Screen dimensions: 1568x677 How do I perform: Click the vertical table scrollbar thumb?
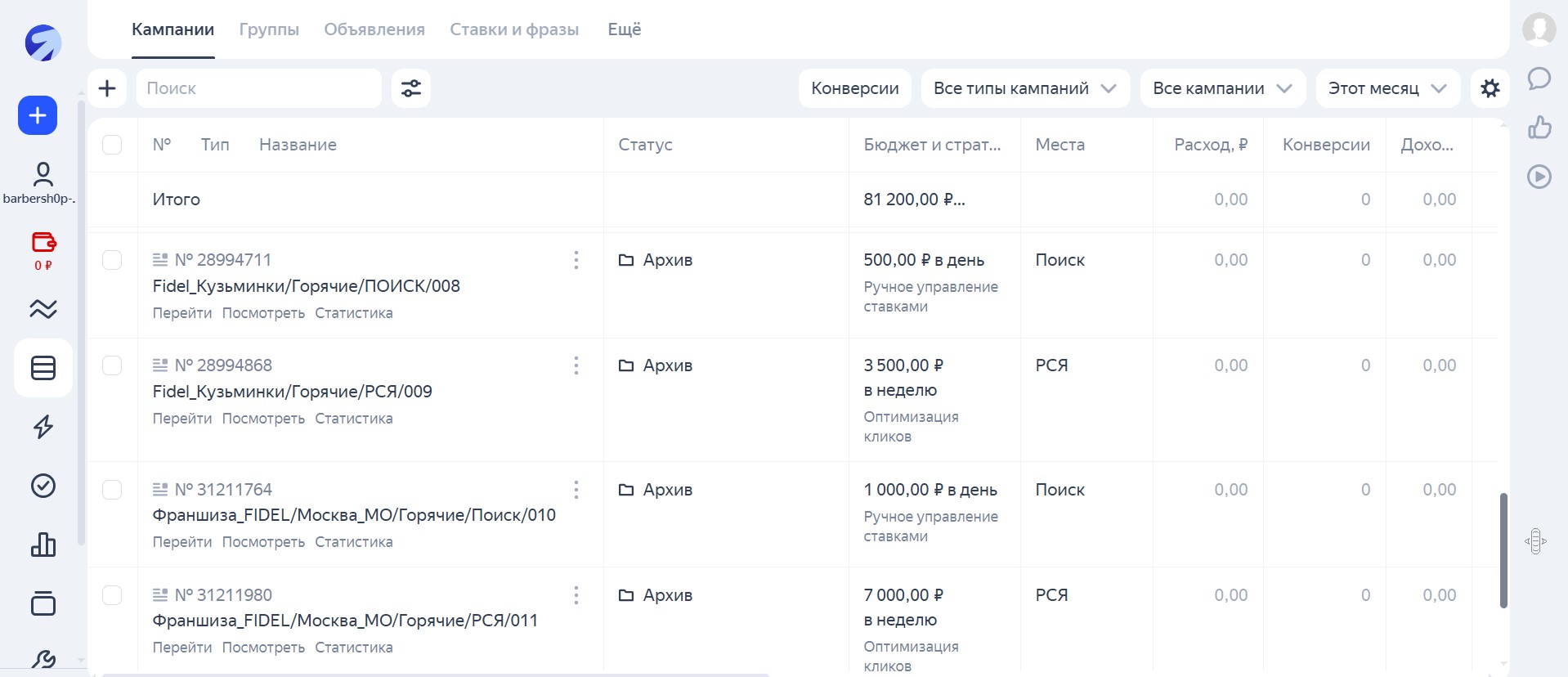pos(1503,550)
